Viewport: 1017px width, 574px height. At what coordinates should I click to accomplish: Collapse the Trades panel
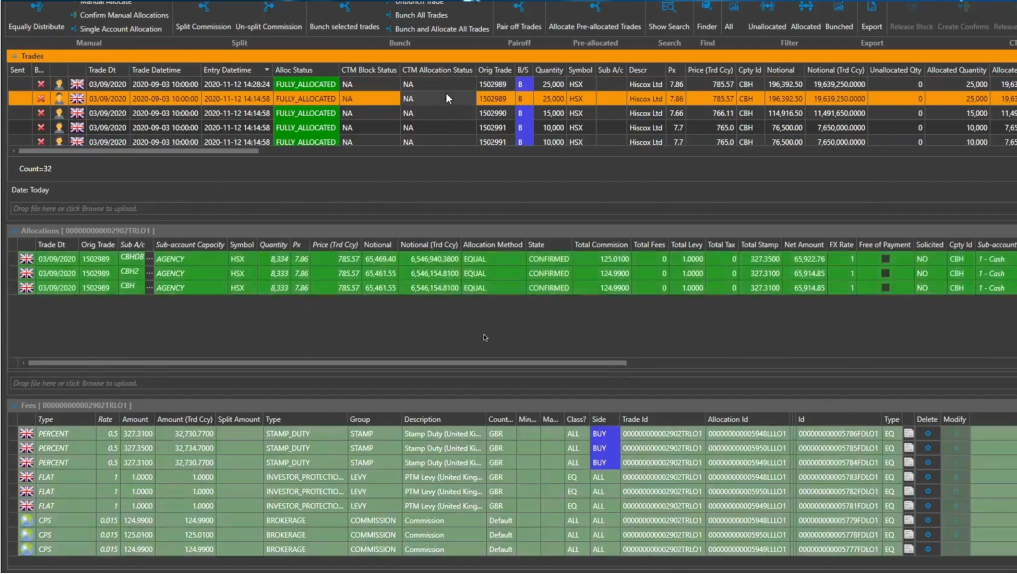[x=14, y=56]
